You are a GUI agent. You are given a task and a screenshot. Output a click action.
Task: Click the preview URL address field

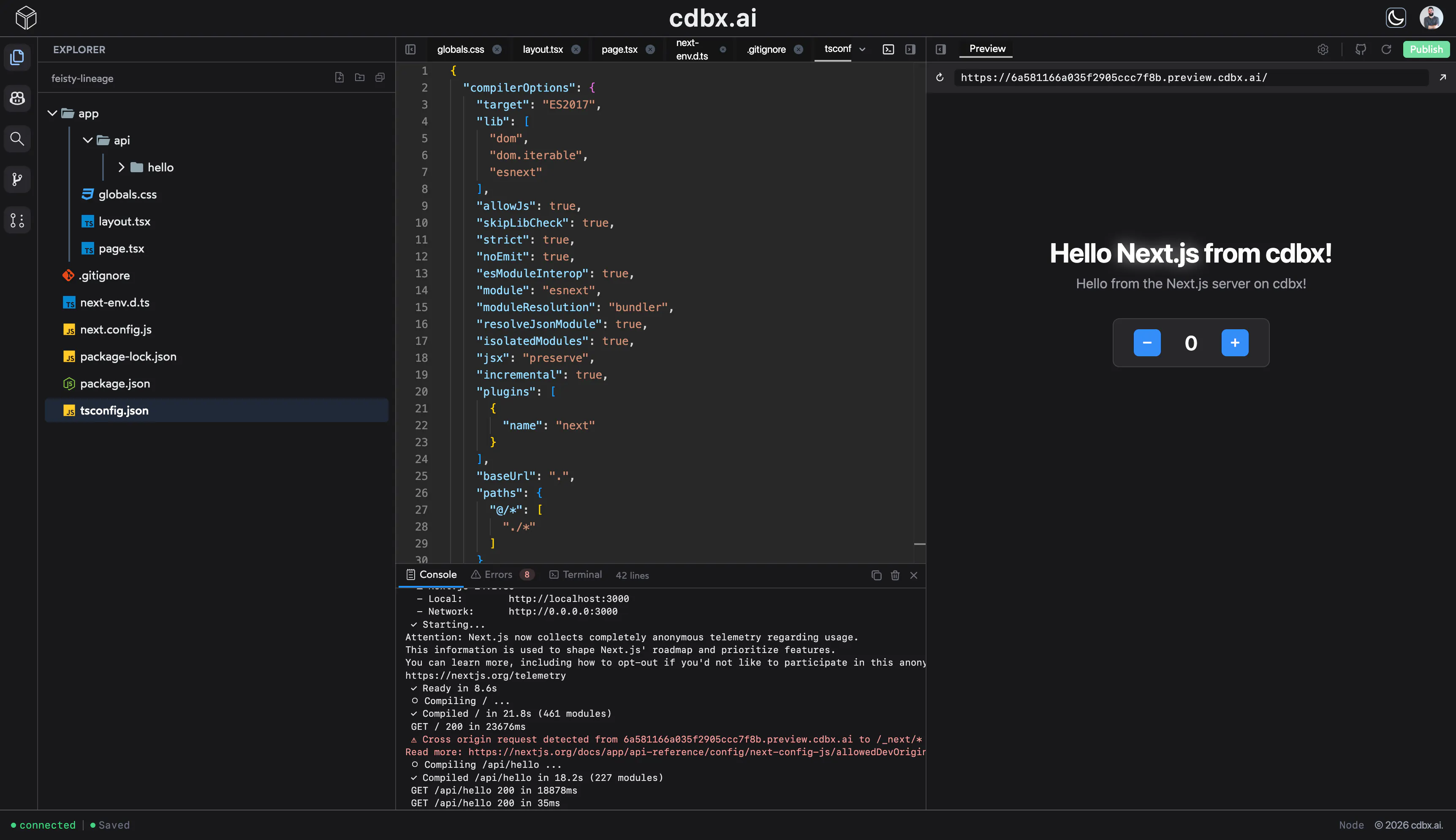(1190, 77)
